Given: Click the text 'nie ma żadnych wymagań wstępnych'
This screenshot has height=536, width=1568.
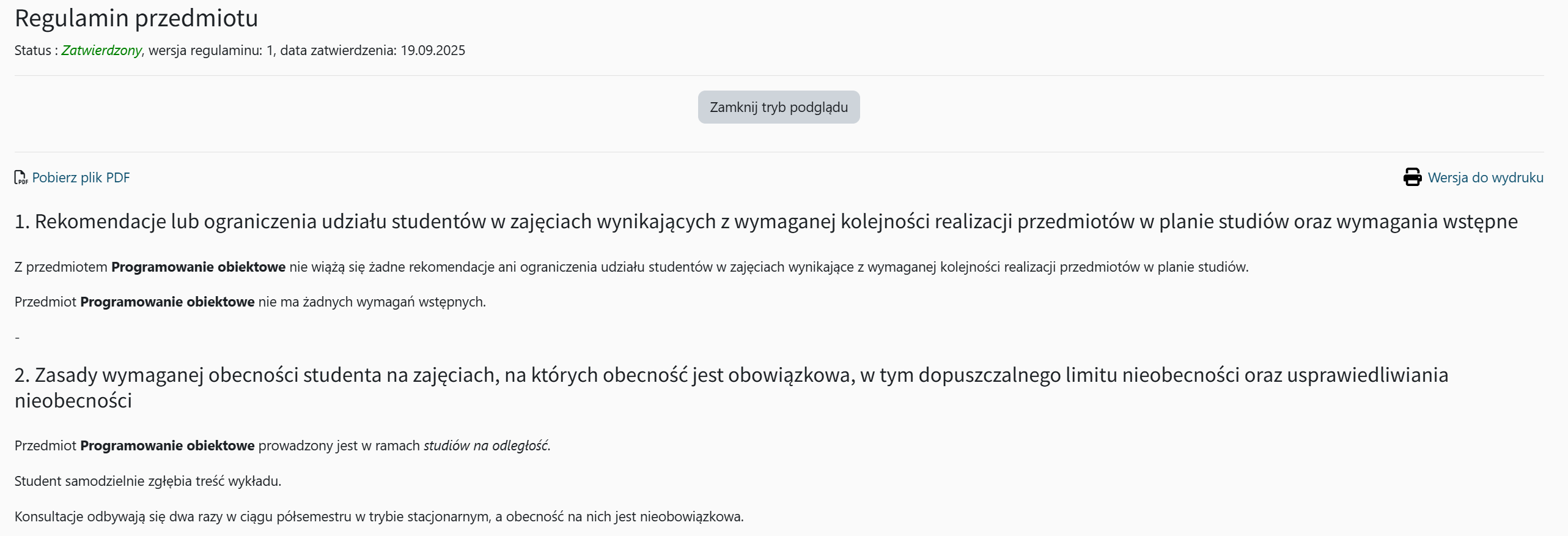Looking at the screenshot, I should click(x=371, y=302).
